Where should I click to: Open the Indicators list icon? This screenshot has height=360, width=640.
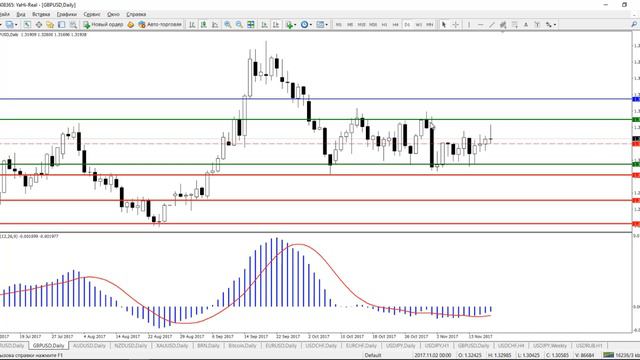(x=289, y=24)
